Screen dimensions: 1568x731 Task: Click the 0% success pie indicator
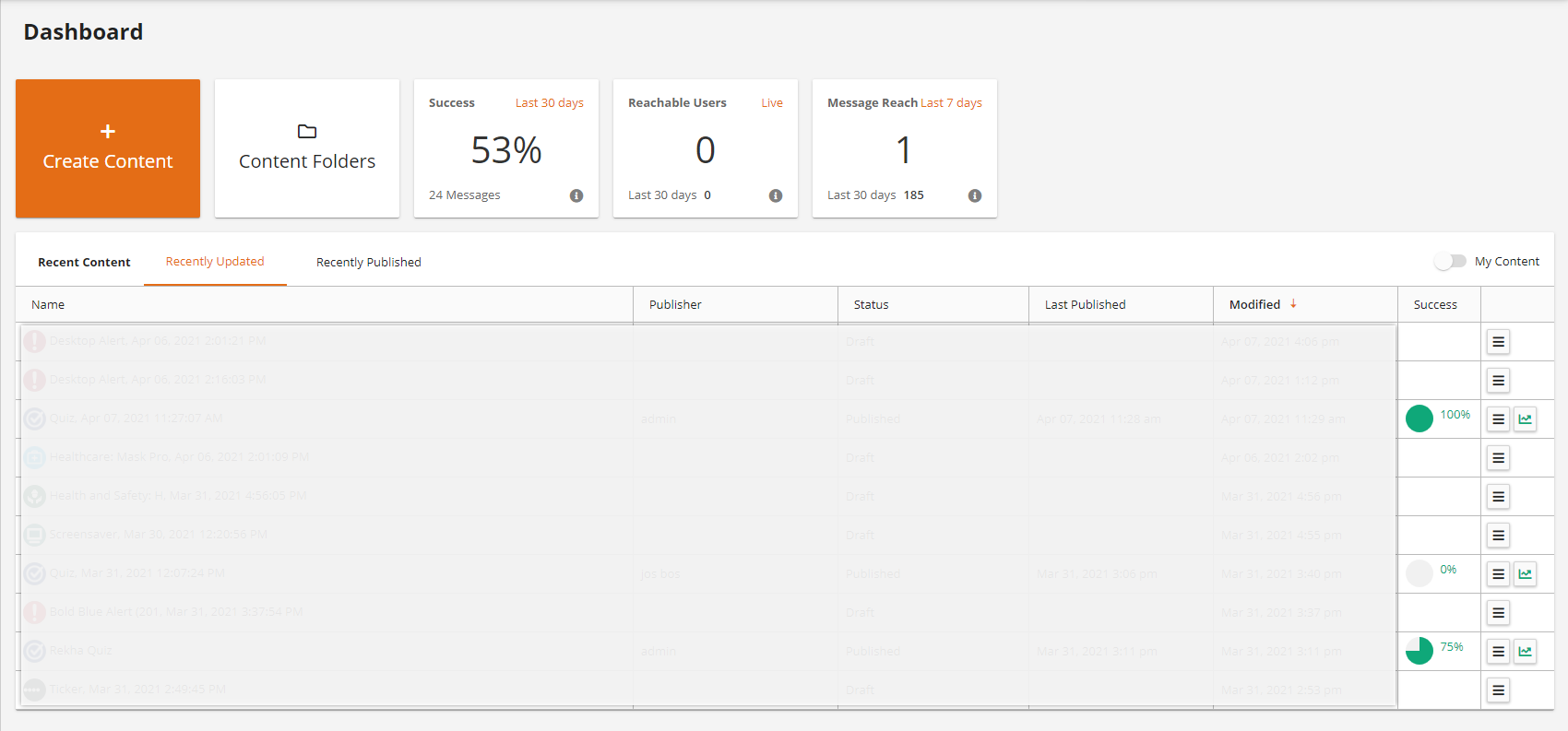click(1420, 573)
